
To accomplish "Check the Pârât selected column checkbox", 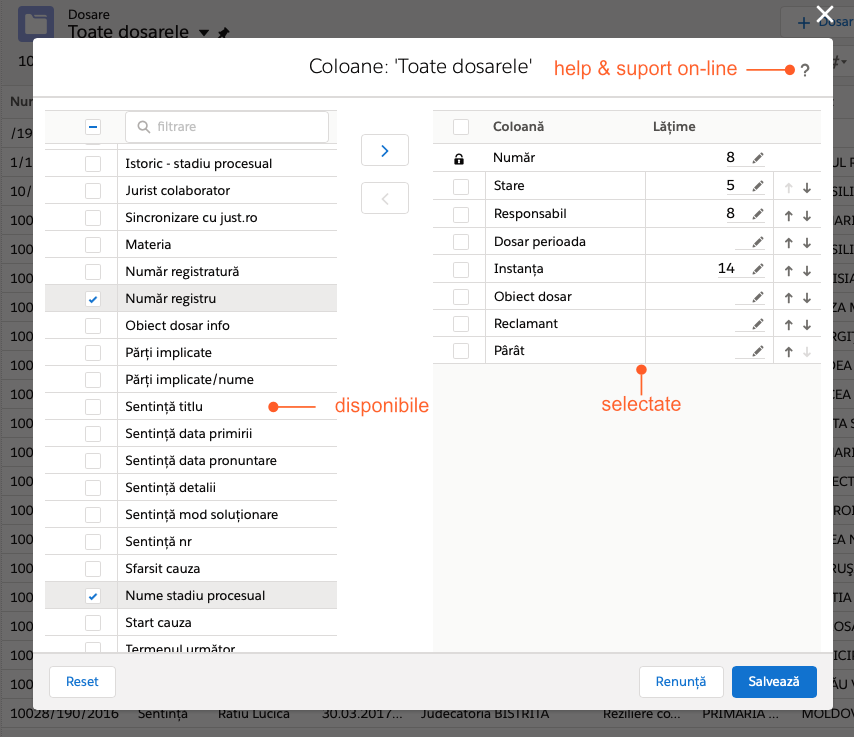I will [x=461, y=351].
